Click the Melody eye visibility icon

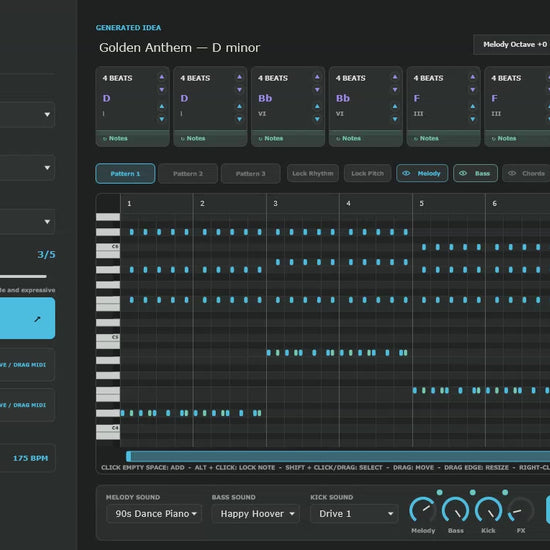406,173
